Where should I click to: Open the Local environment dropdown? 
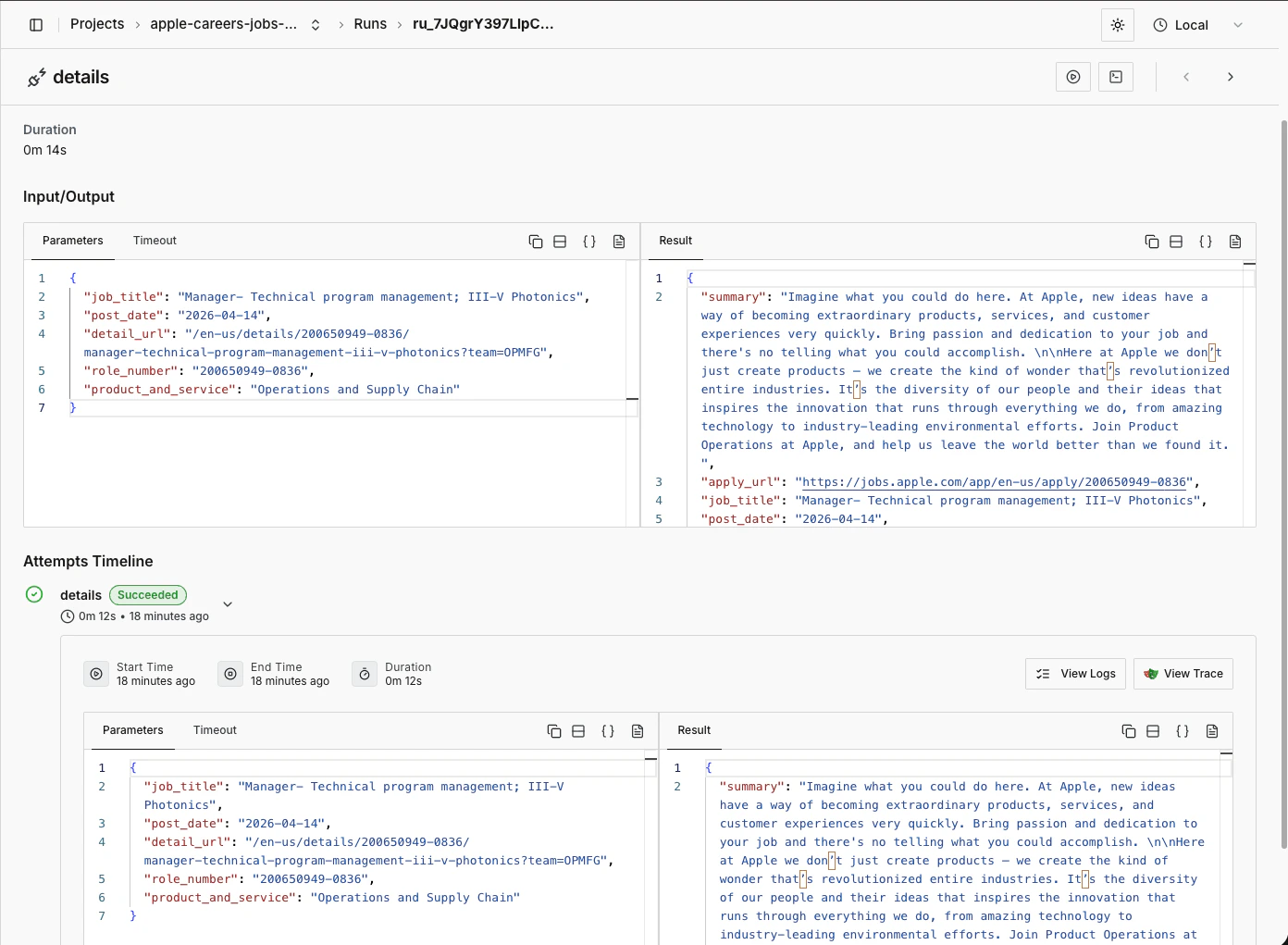pos(1199,25)
